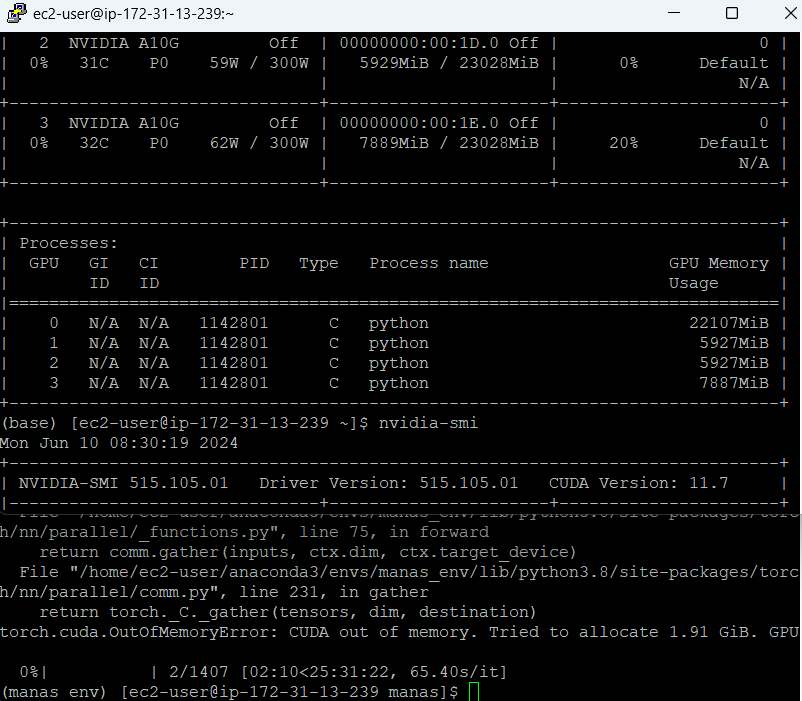Click the GPU Memory column header
Viewport: 802px width, 701px height.
tap(718, 263)
